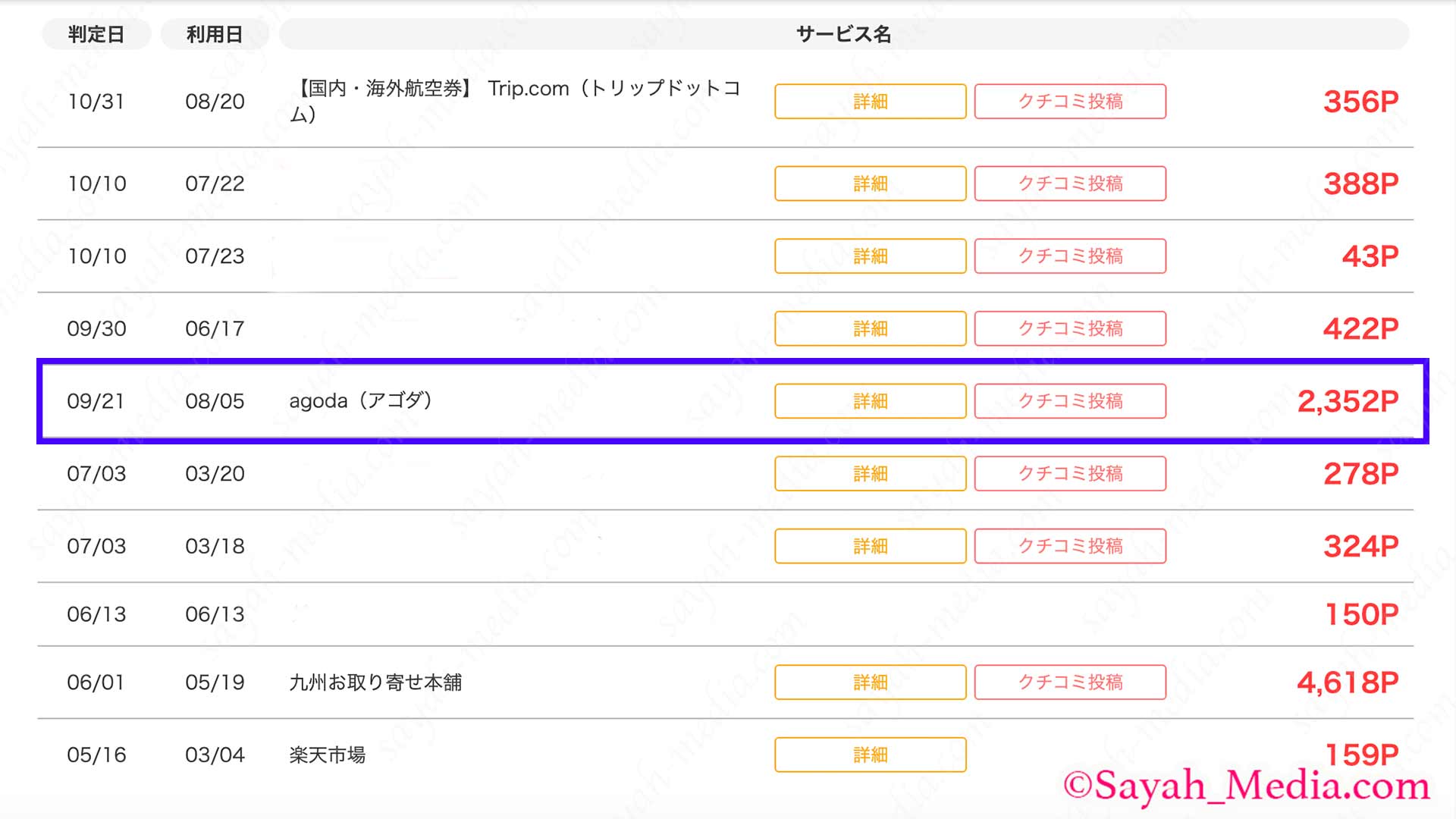
Task: Click the 2,352P points value
Action: (1348, 401)
